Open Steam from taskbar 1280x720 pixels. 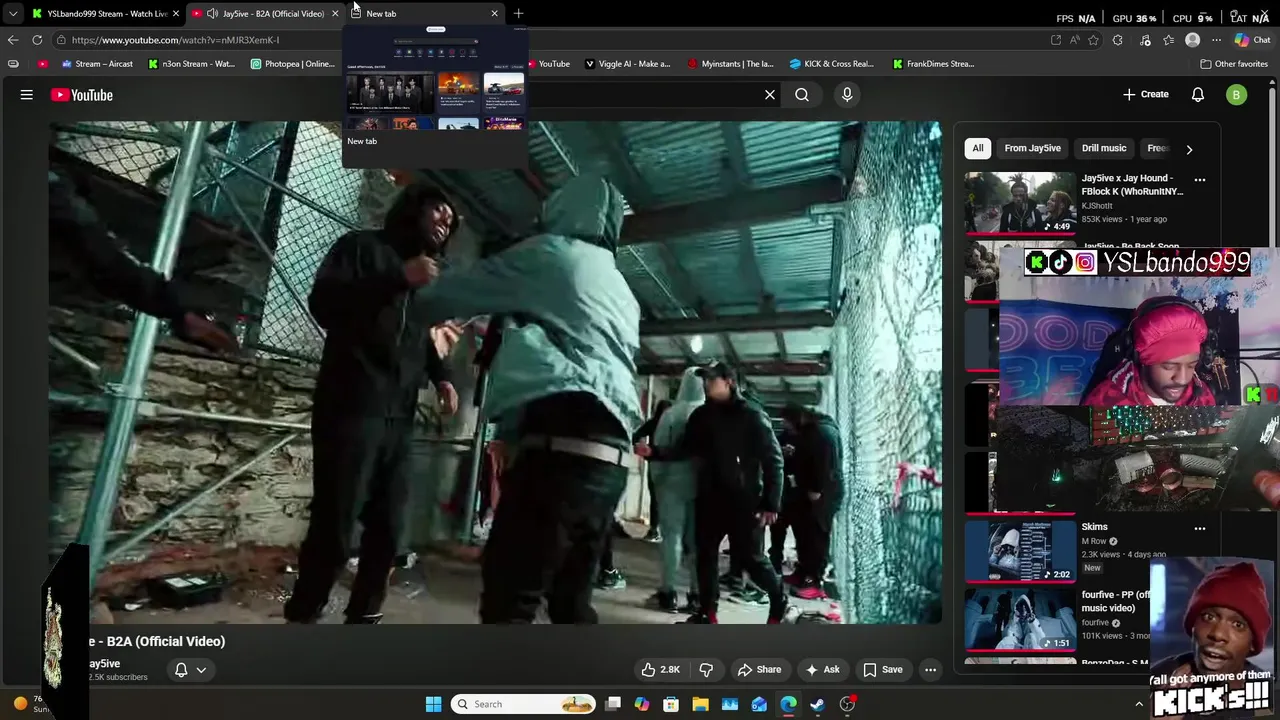click(817, 704)
